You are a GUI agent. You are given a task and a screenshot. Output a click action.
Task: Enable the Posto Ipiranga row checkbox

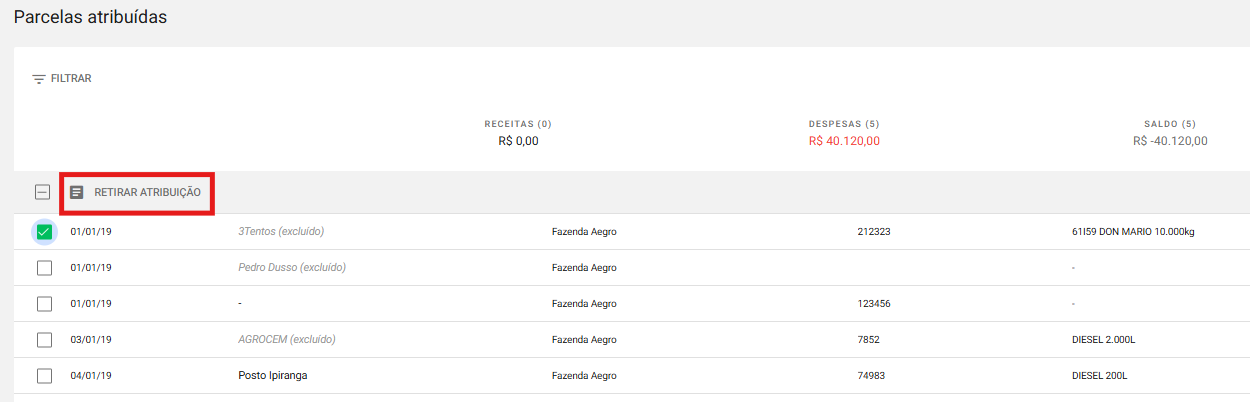pyautogui.click(x=44, y=376)
